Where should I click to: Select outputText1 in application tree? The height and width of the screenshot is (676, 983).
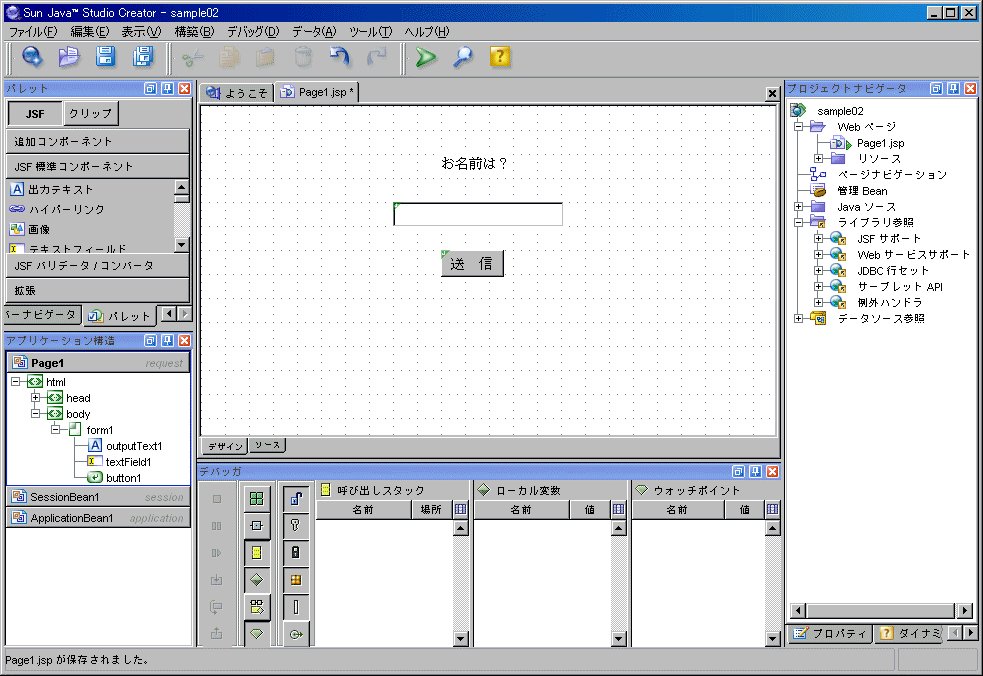pyautogui.click(x=134, y=446)
